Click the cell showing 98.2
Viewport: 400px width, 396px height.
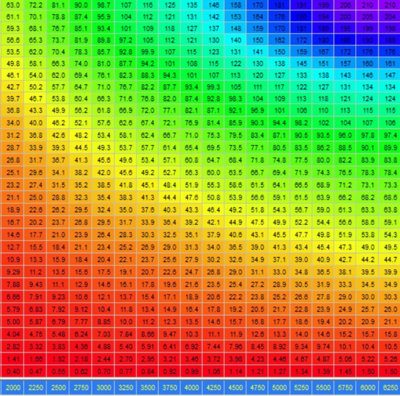(302, 123)
